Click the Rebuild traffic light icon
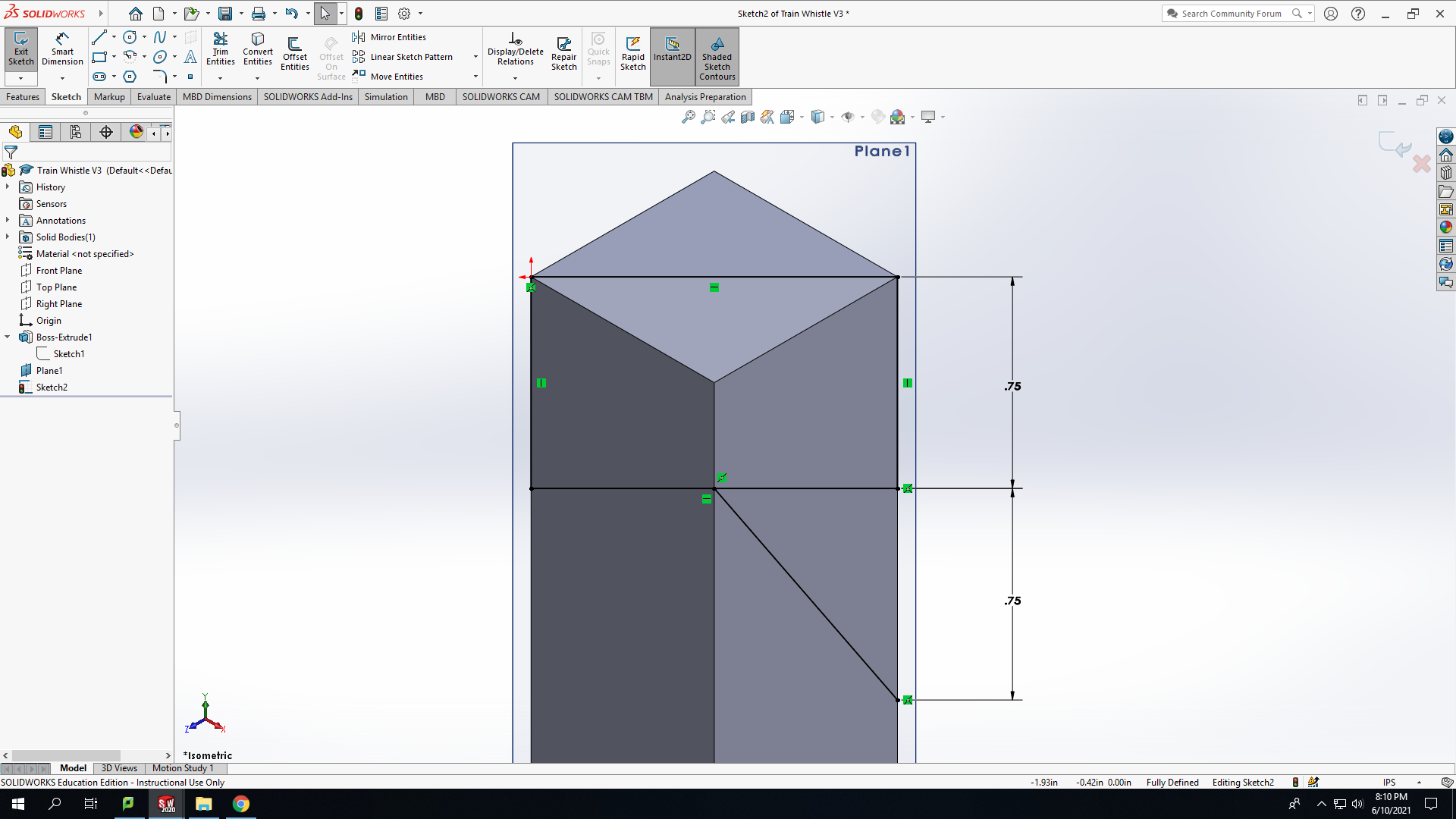 (x=359, y=14)
